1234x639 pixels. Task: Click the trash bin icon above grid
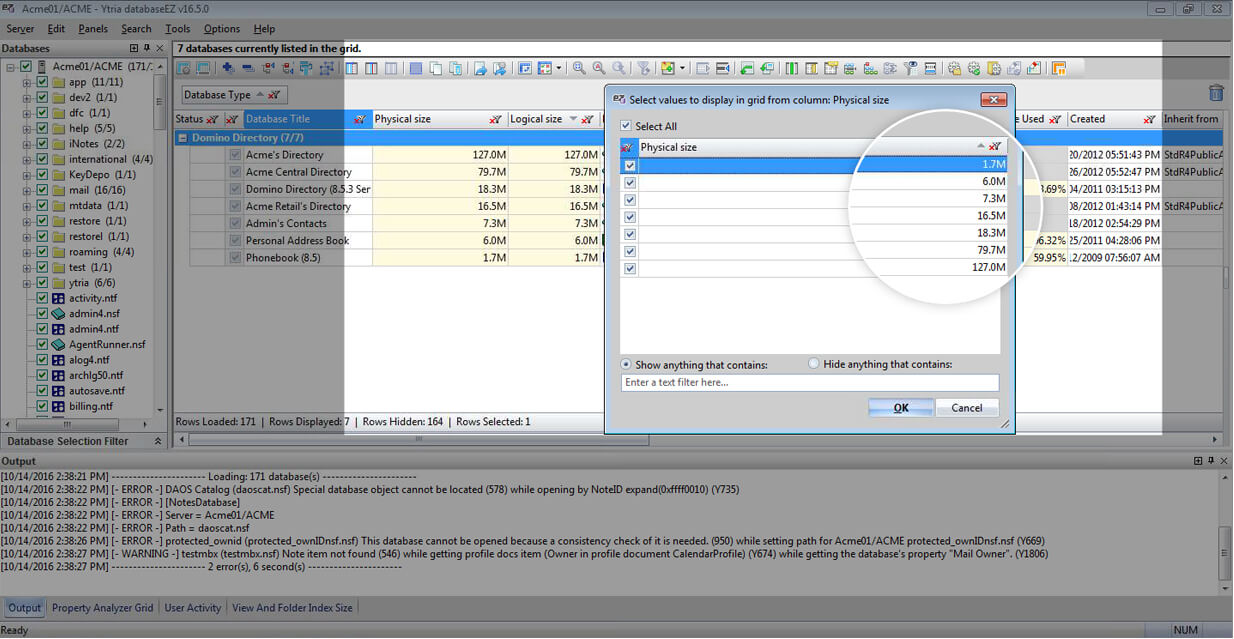(1216, 93)
